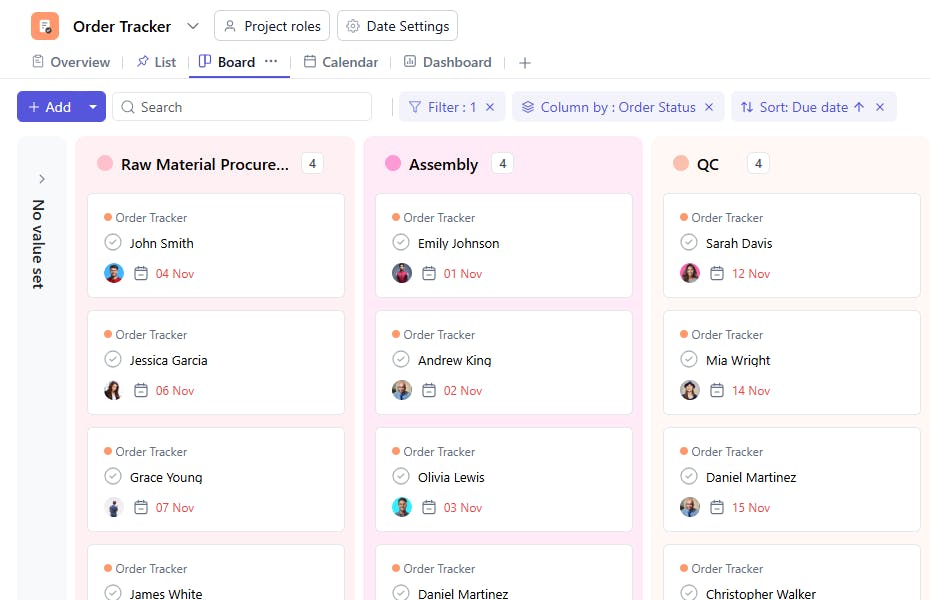Image resolution: width=930 pixels, height=600 pixels.
Task: Toggle completion circle for Andrew King
Action: coord(401,360)
